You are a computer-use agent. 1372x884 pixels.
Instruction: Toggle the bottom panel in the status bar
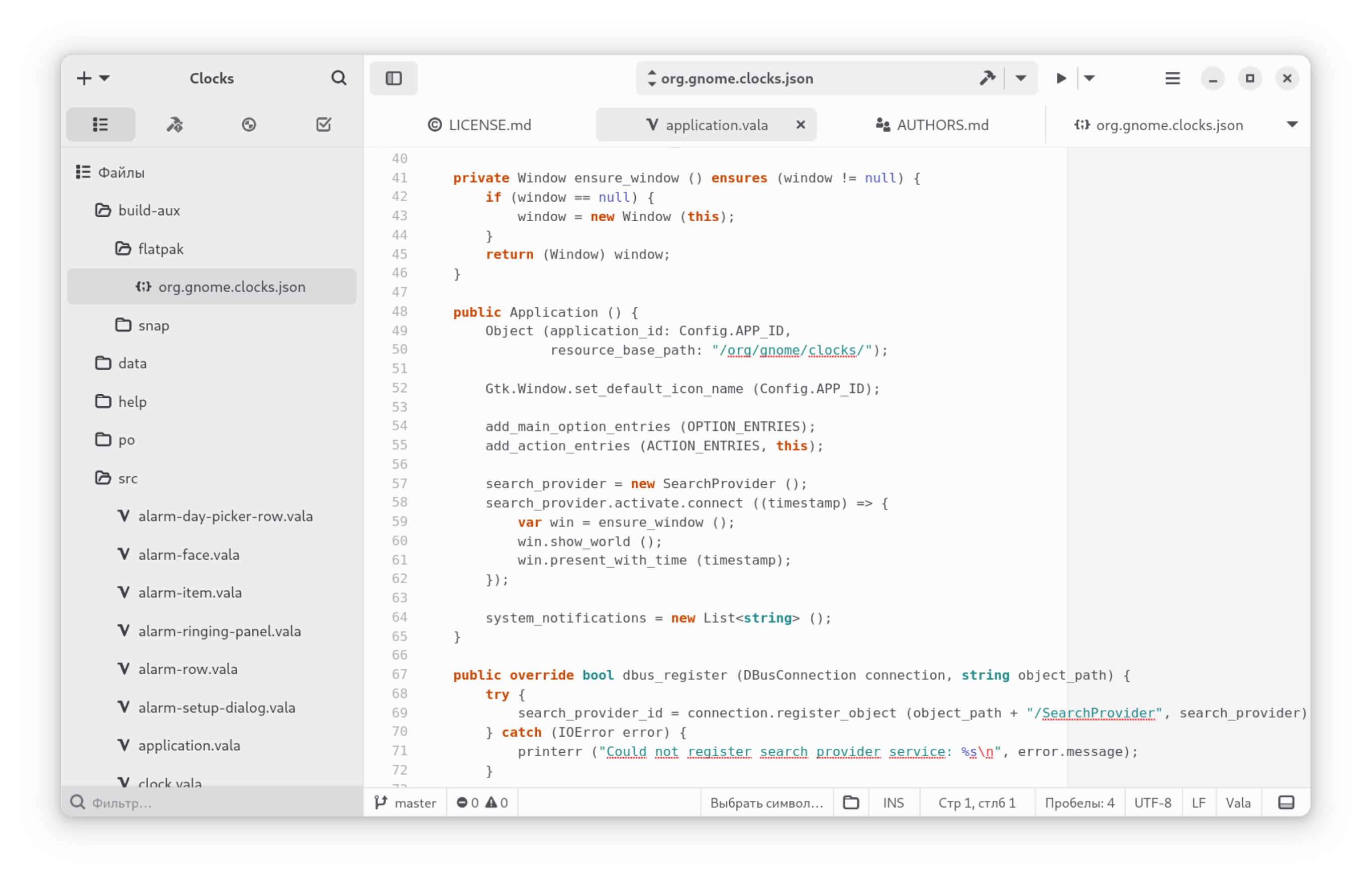click(1286, 803)
